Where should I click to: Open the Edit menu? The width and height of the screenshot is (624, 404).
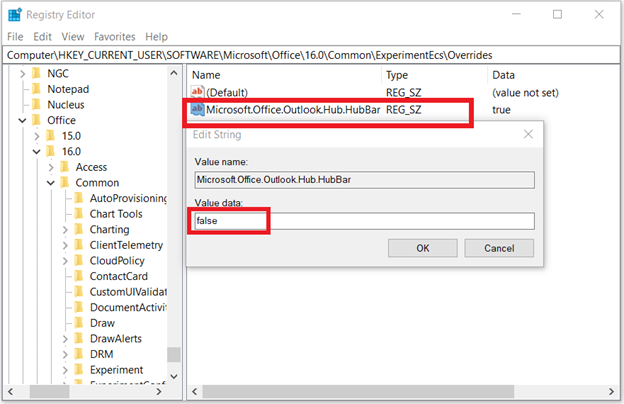coord(42,37)
